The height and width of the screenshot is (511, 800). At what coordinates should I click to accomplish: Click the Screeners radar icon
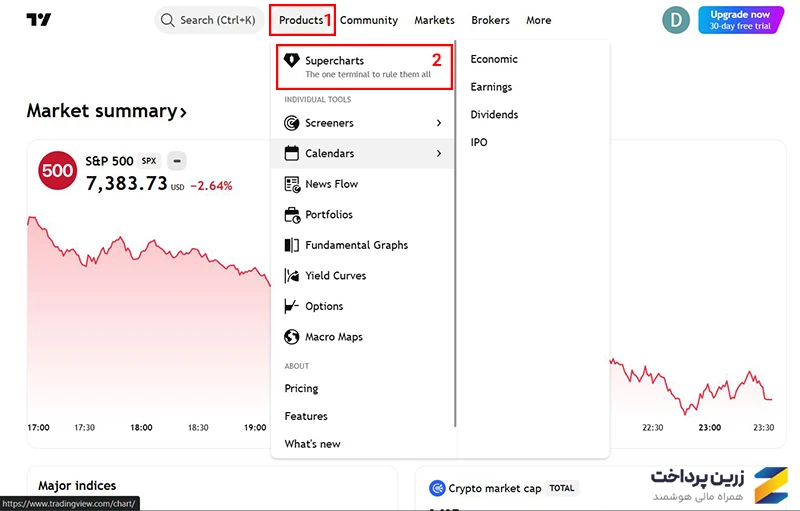coord(291,123)
